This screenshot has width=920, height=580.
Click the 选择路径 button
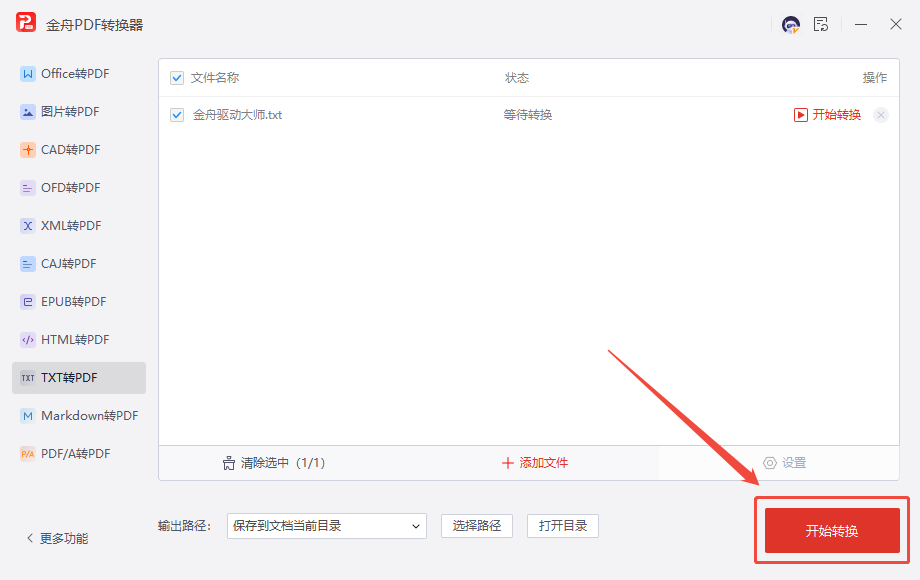point(477,526)
